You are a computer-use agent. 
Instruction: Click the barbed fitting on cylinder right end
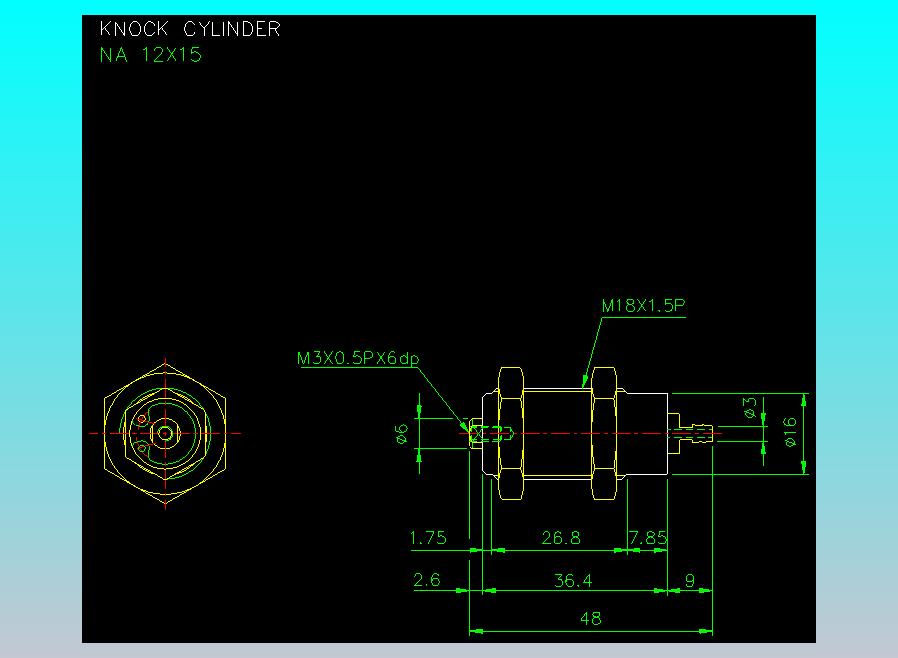[691, 434]
